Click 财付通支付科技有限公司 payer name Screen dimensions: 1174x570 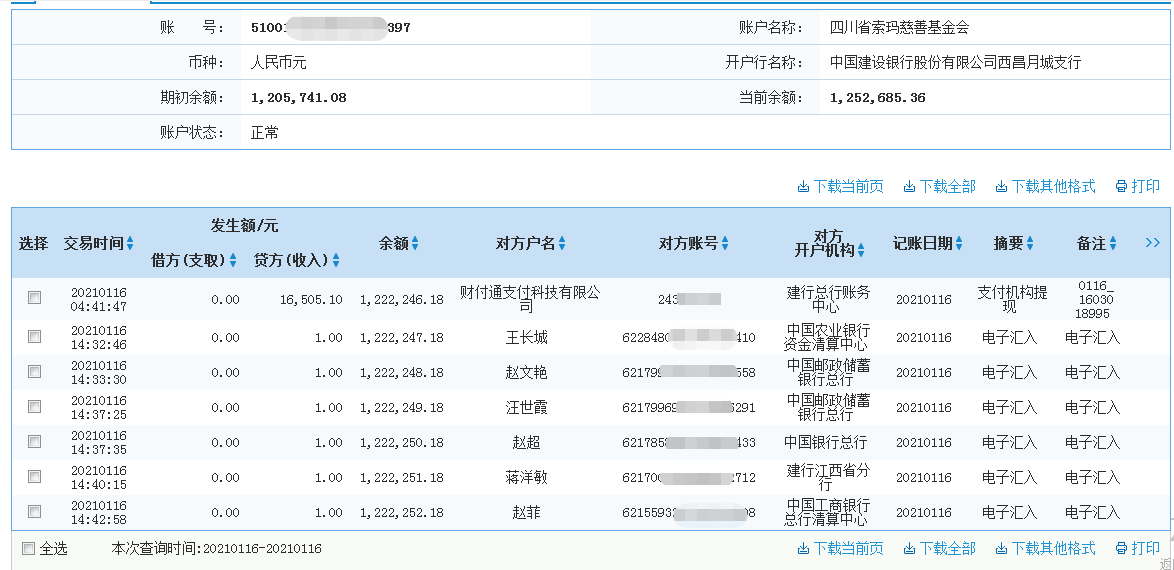coord(529,298)
